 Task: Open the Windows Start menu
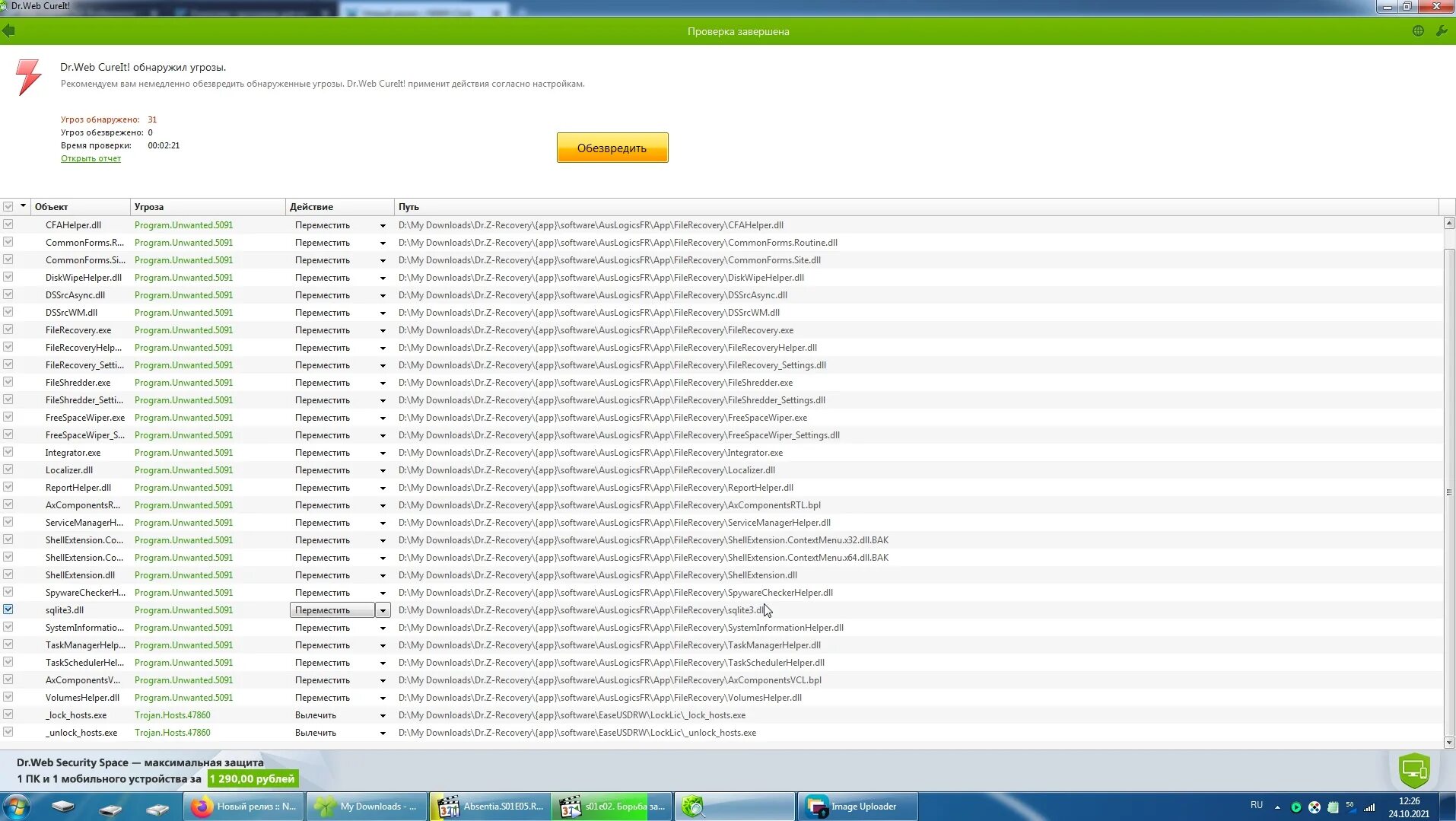coord(17,807)
